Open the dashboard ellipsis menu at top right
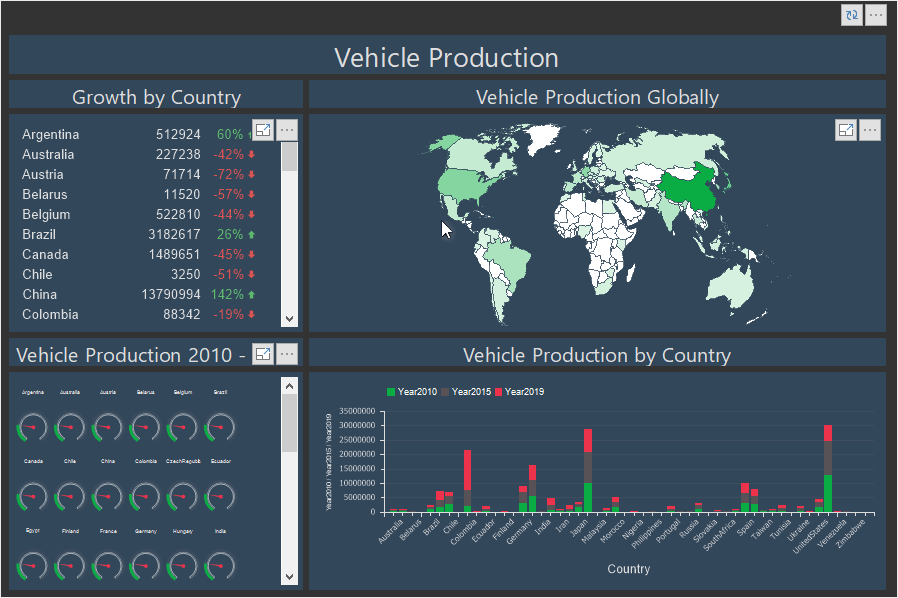This screenshot has width=898, height=598. (x=876, y=15)
